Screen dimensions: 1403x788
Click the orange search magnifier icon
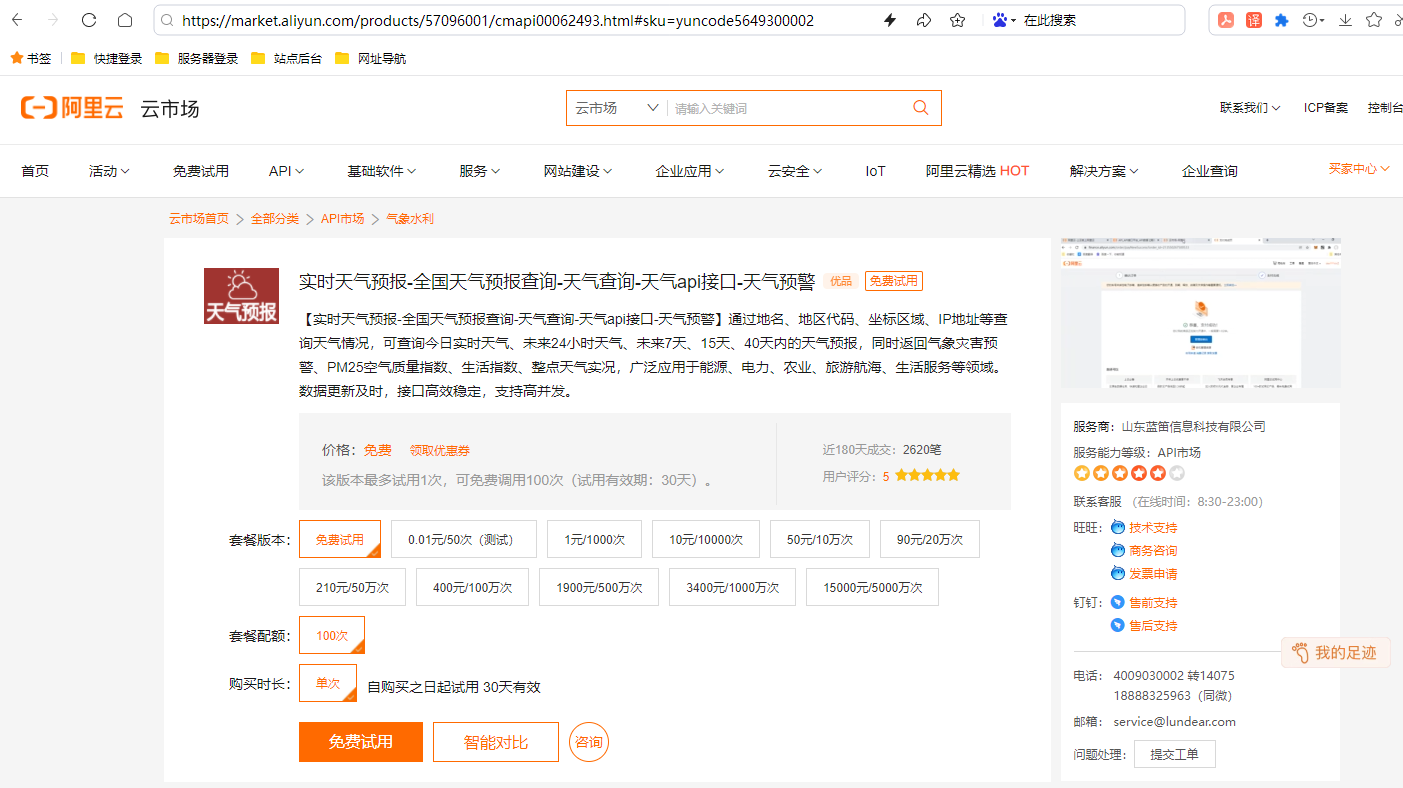[x=920, y=108]
